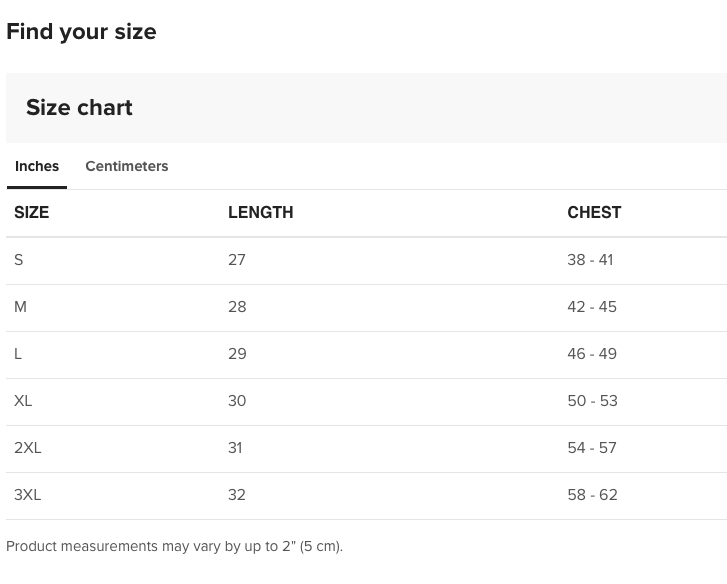727x584 pixels.
Task: Select the Inches tab
Action: pyautogui.click(x=37, y=166)
